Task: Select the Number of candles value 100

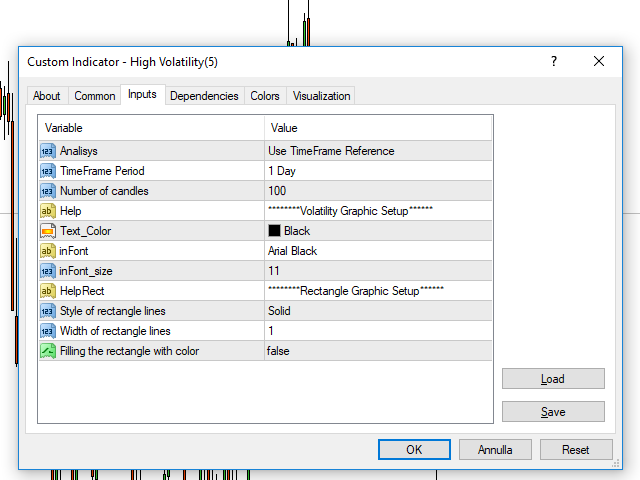Action: (277, 191)
